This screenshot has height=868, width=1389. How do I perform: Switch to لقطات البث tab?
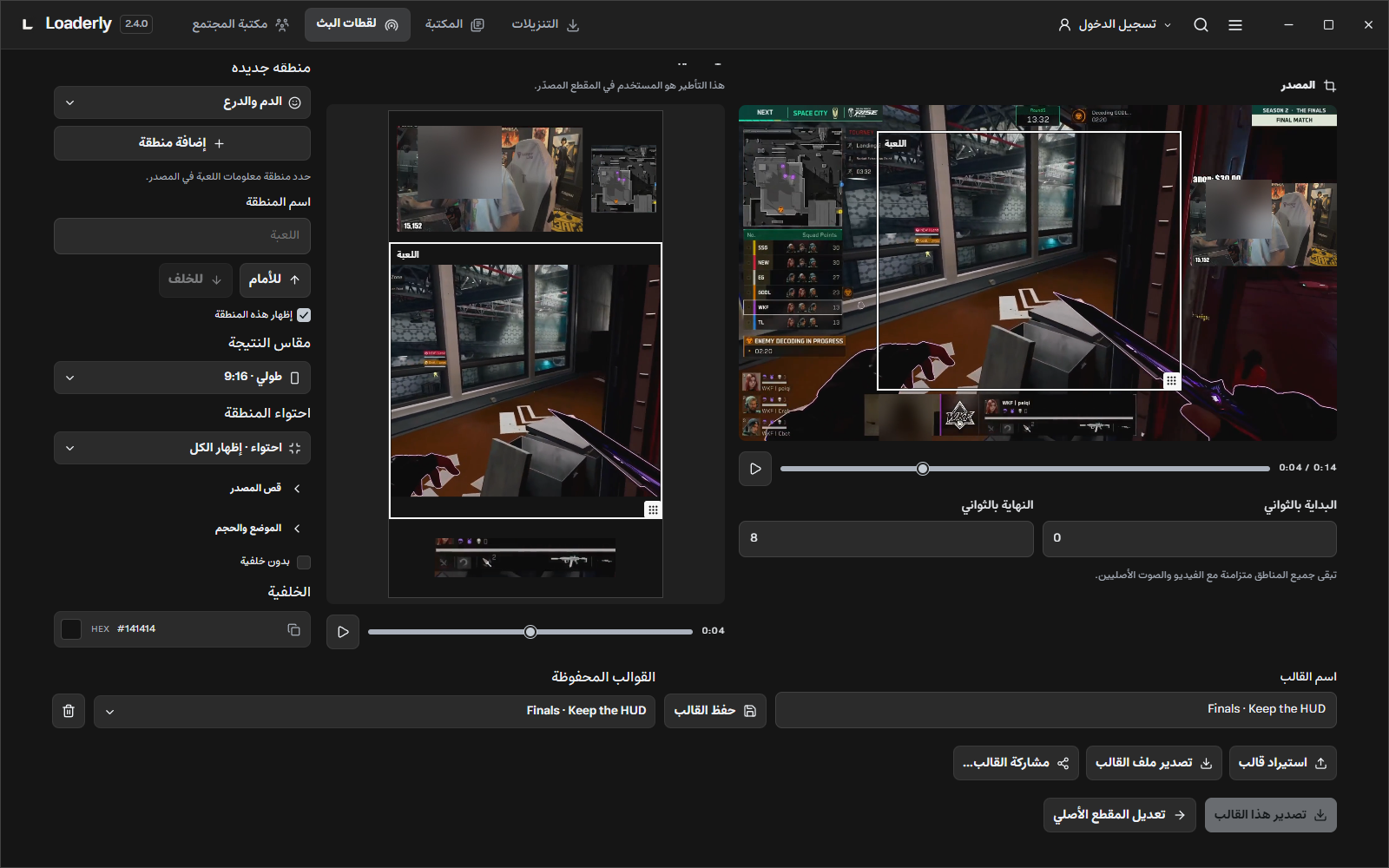tap(358, 24)
